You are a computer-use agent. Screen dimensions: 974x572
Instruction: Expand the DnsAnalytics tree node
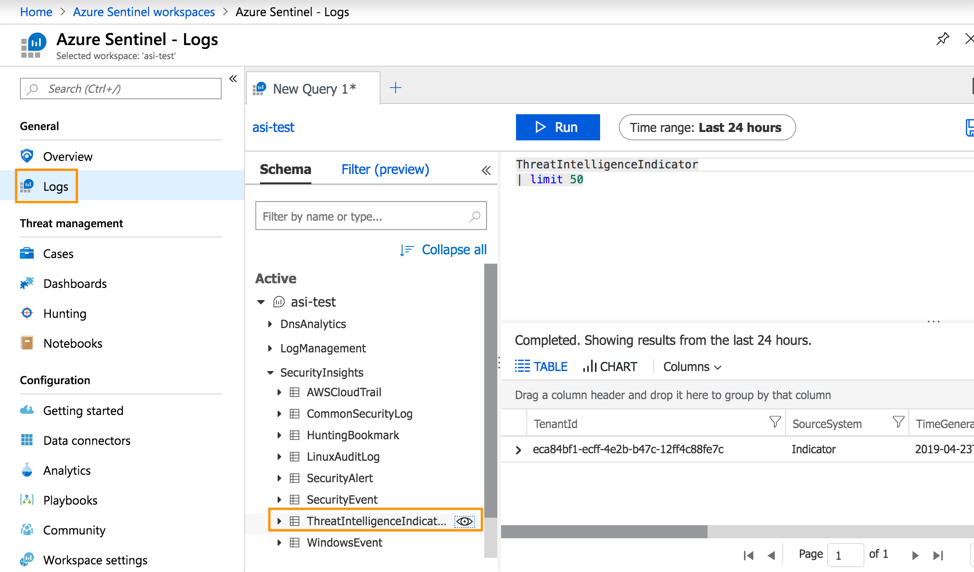point(270,324)
